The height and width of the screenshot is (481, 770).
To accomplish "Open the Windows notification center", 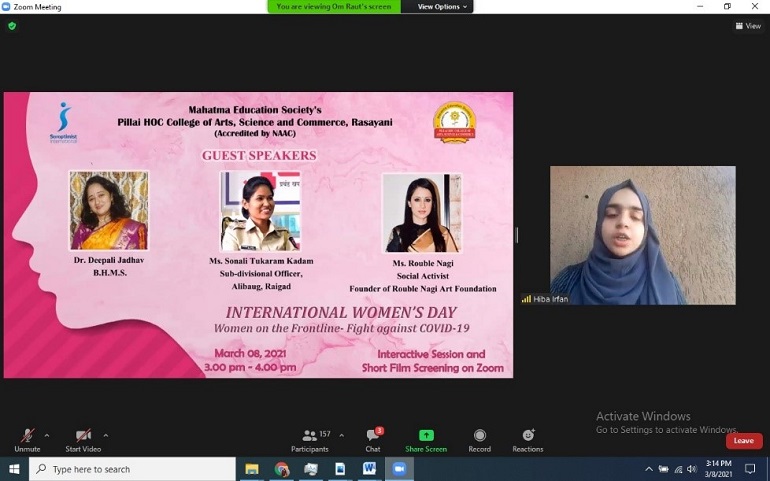I will pyautogui.click(x=750, y=469).
